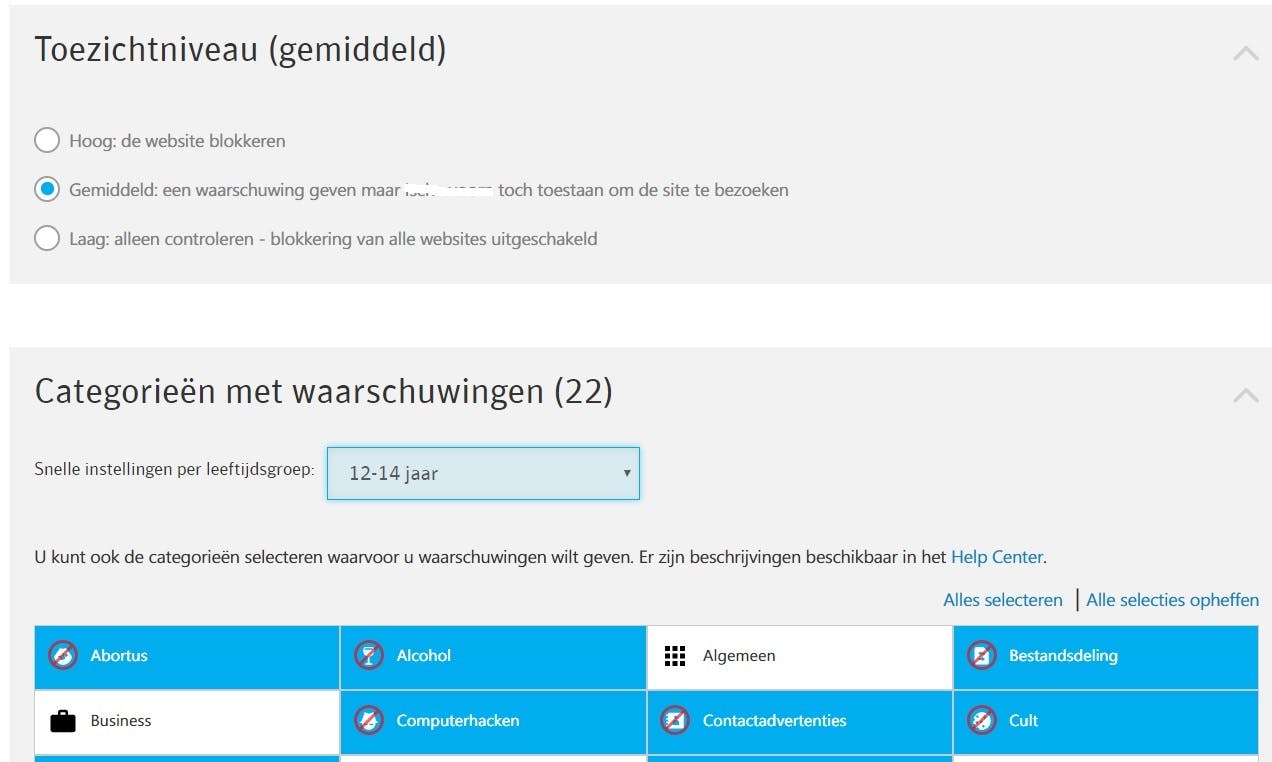Open the Help Center link

pyautogui.click(x=996, y=557)
